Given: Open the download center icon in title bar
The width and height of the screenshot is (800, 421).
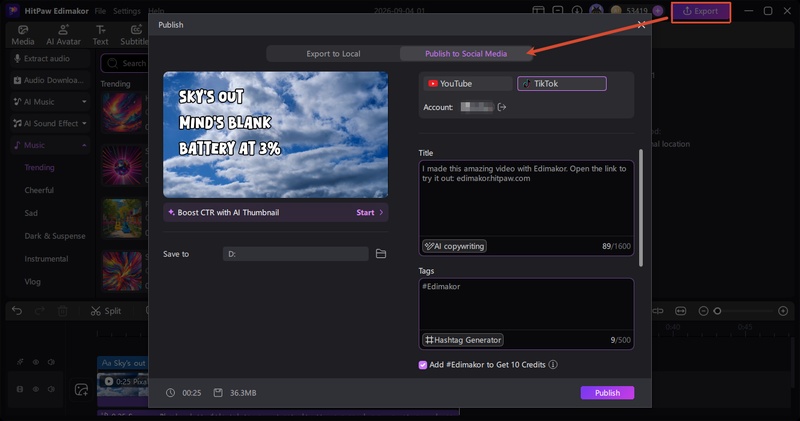Looking at the screenshot, I should (577, 11).
